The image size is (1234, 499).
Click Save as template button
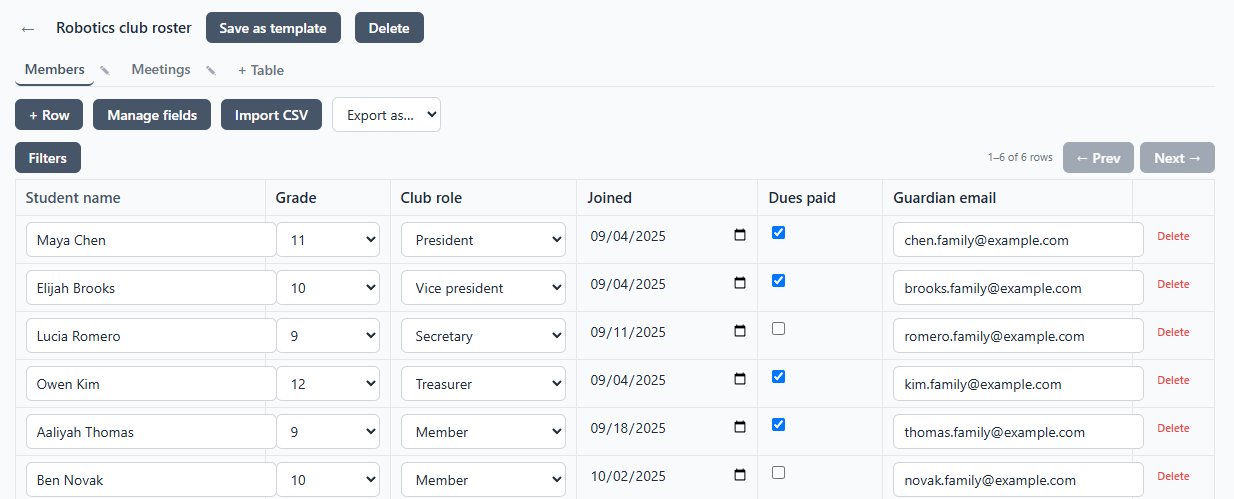[x=273, y=28]
